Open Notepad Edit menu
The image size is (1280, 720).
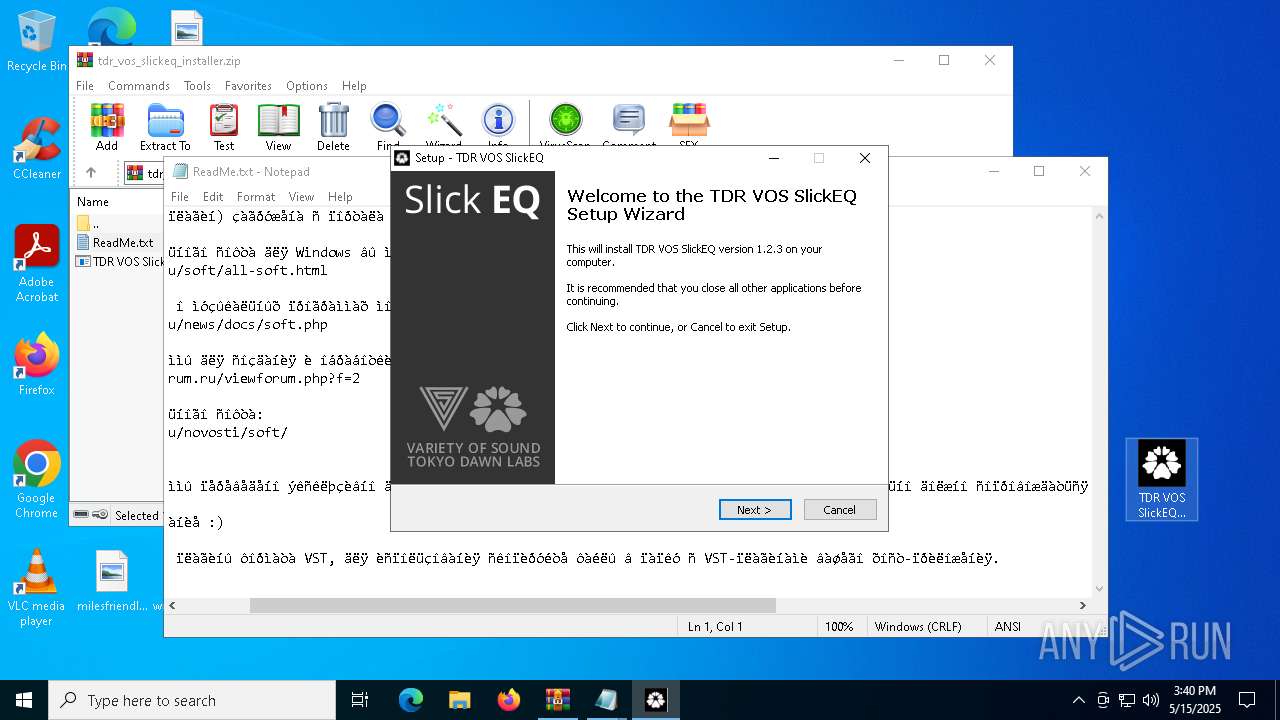[x=213, y=197]
